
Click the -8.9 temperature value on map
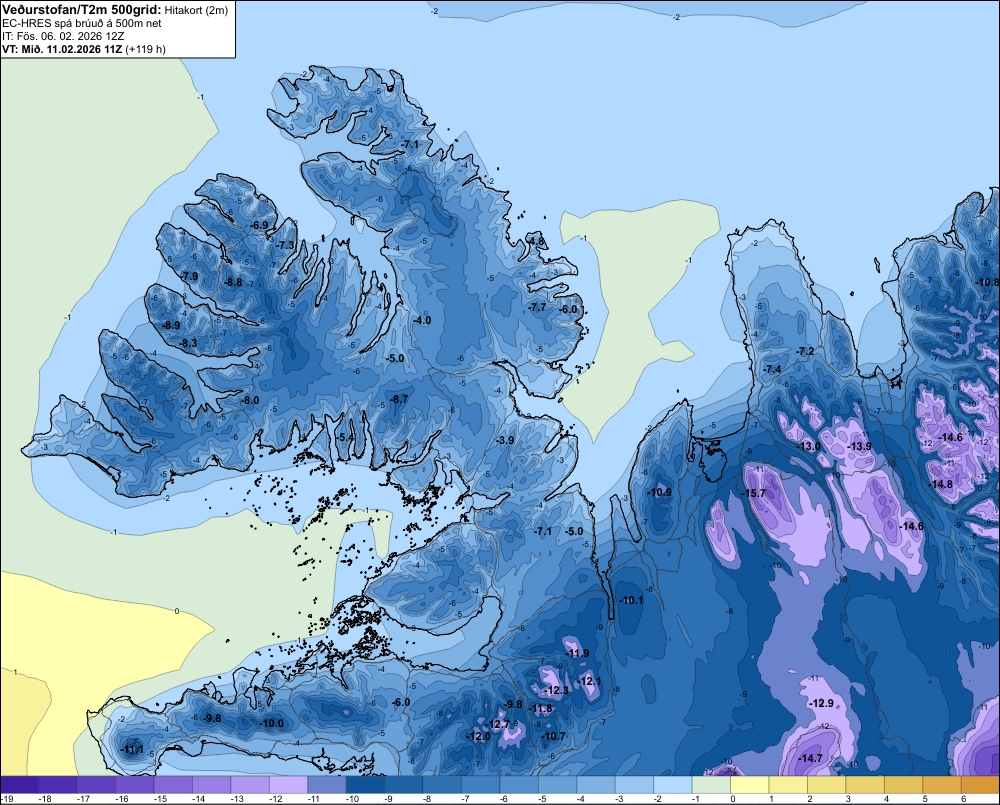[x=171, y=325]
